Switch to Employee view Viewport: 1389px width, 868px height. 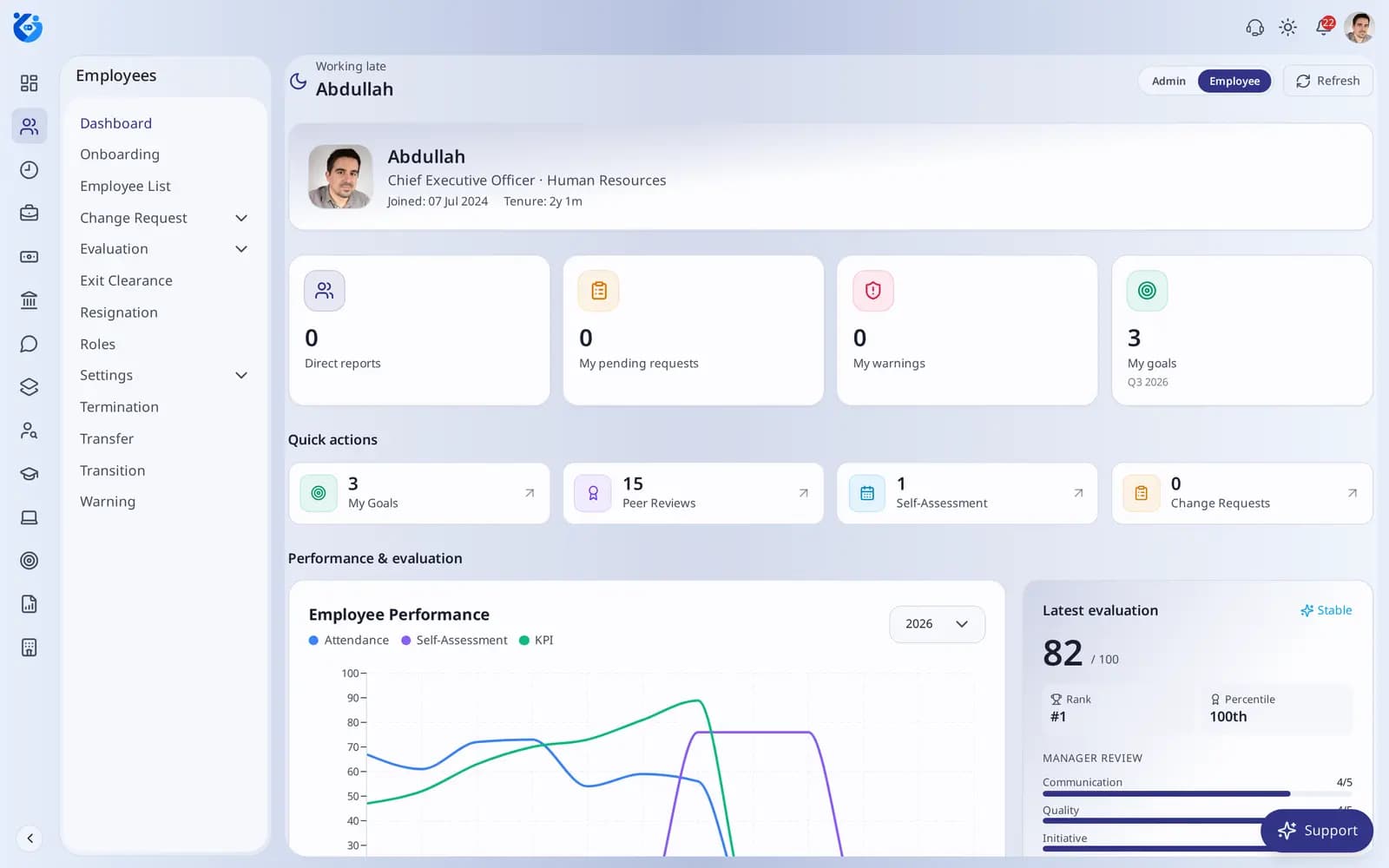coord(1234,81)
